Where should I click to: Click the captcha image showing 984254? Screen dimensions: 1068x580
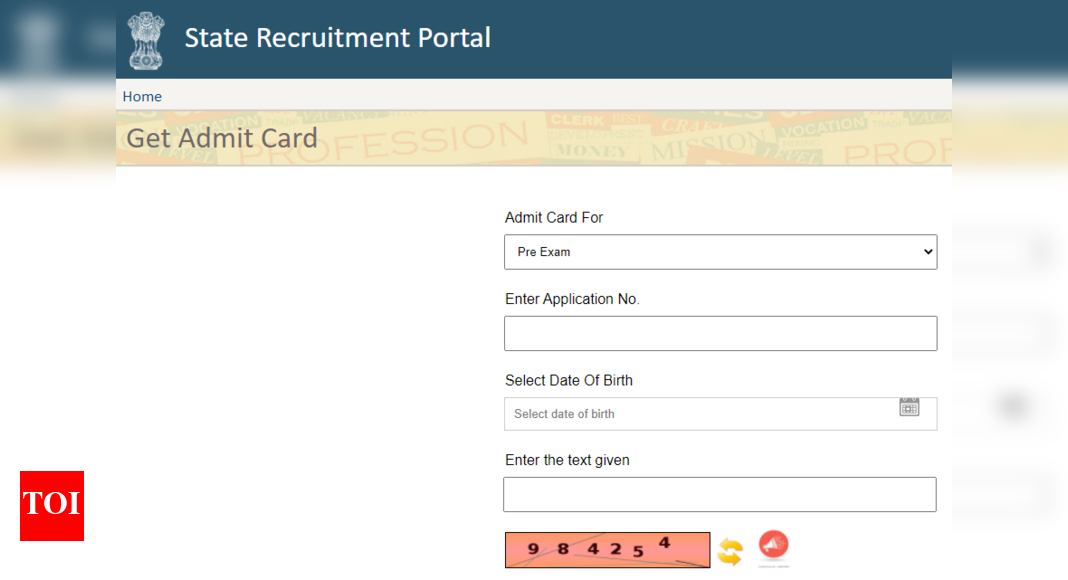click(x=608, y=550)
